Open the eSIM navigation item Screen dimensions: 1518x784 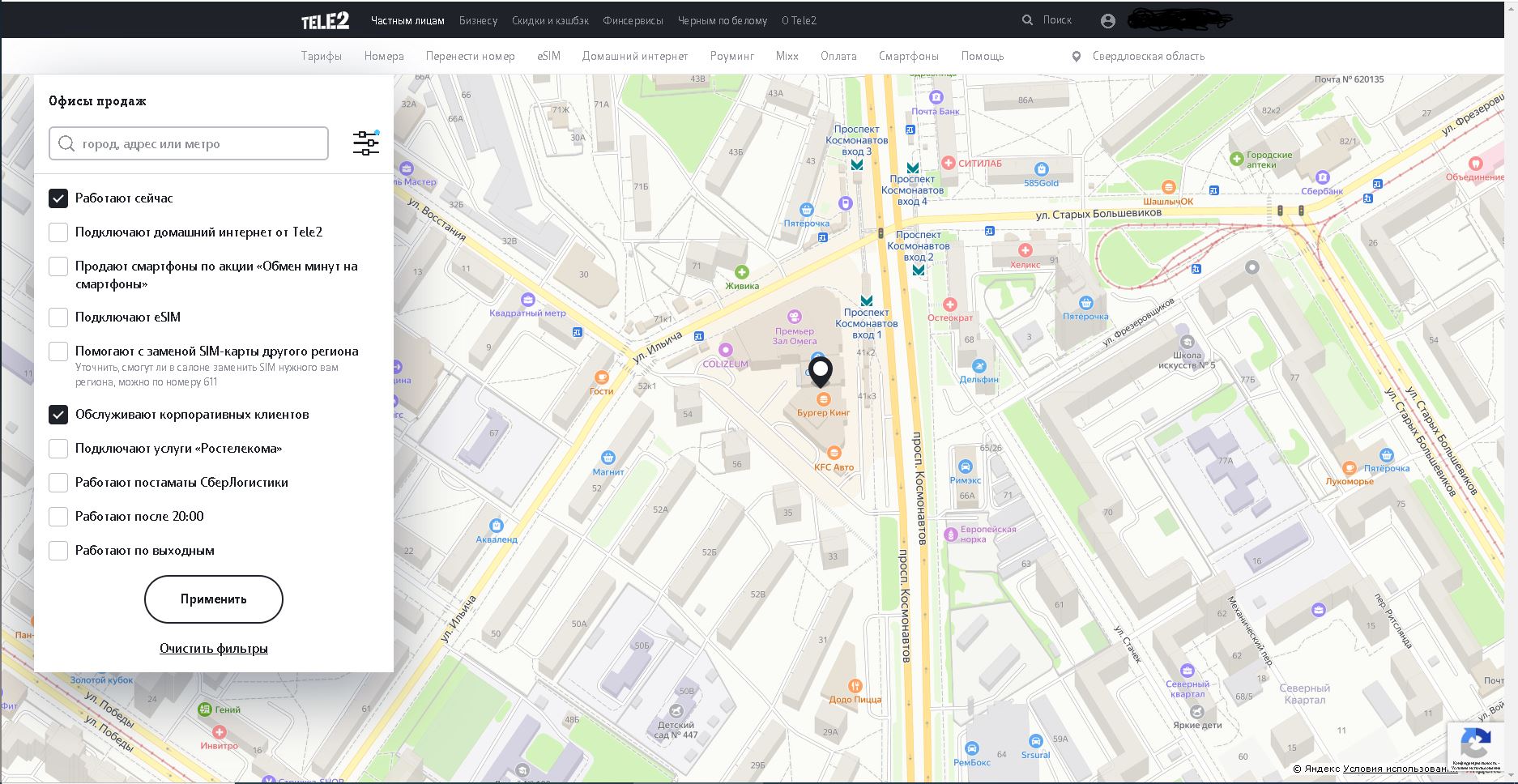pyautogui.click(x=548, y=57)
